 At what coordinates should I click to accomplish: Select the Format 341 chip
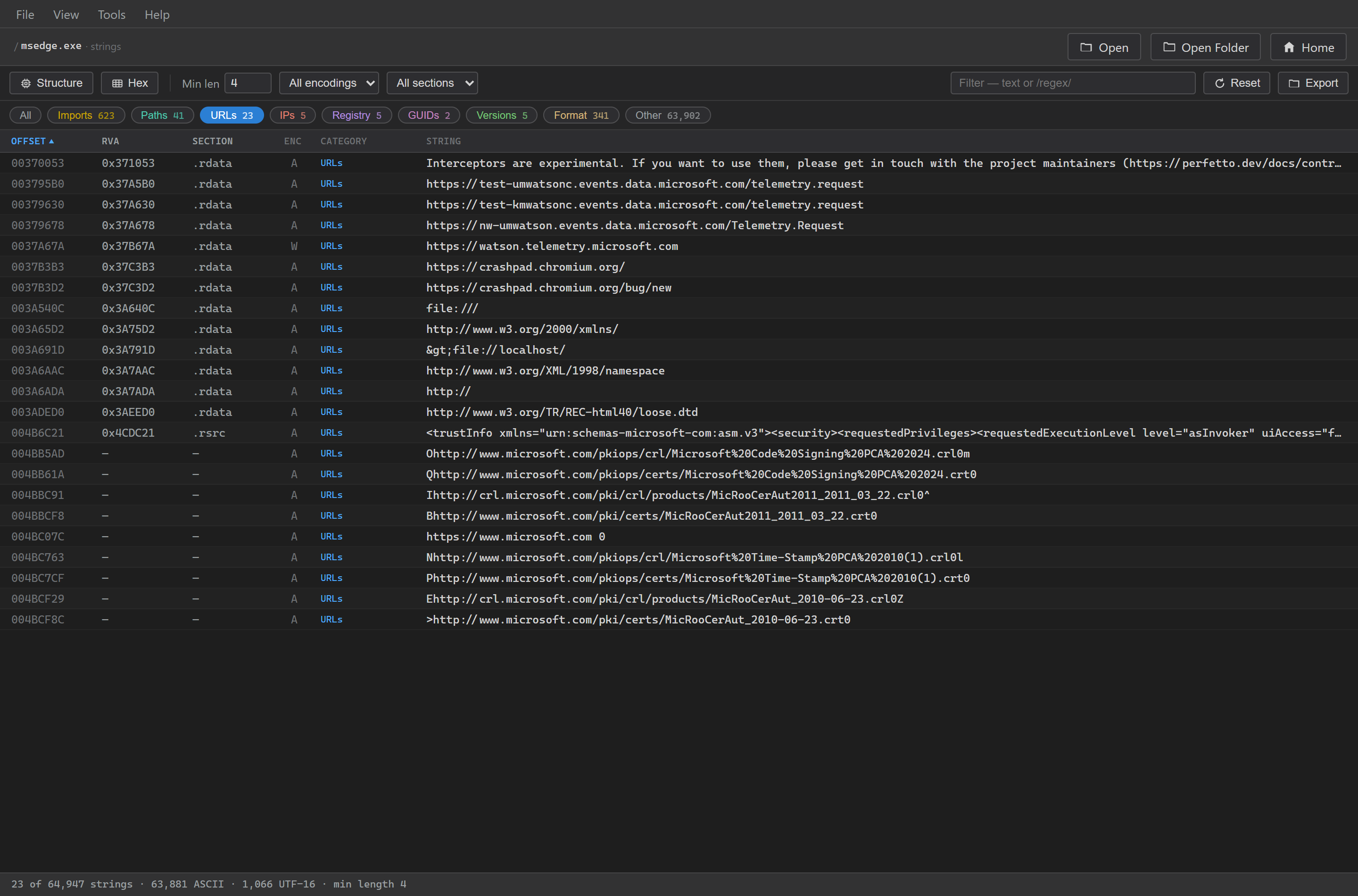tap(581, 116)
